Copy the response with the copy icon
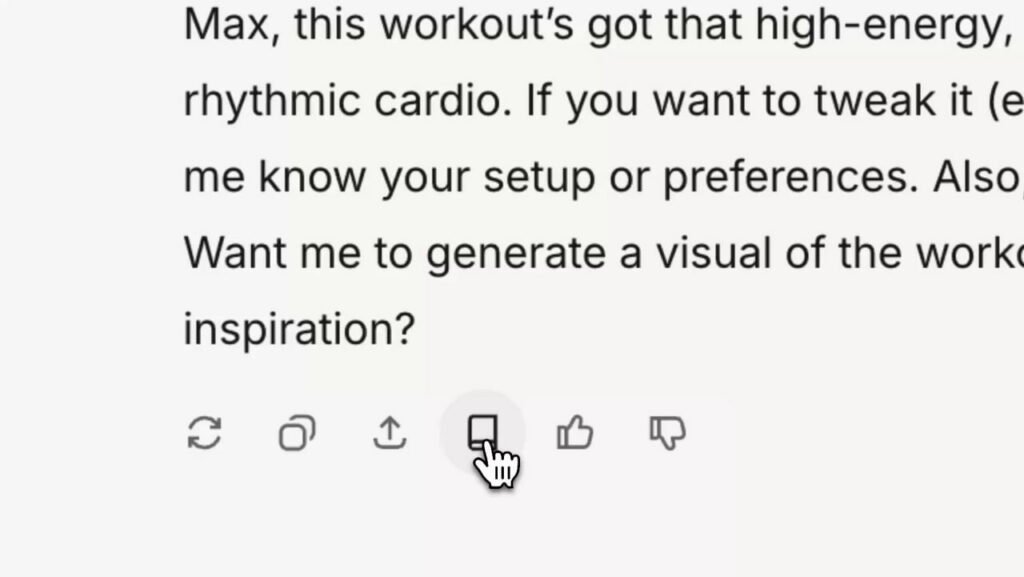 296,434
